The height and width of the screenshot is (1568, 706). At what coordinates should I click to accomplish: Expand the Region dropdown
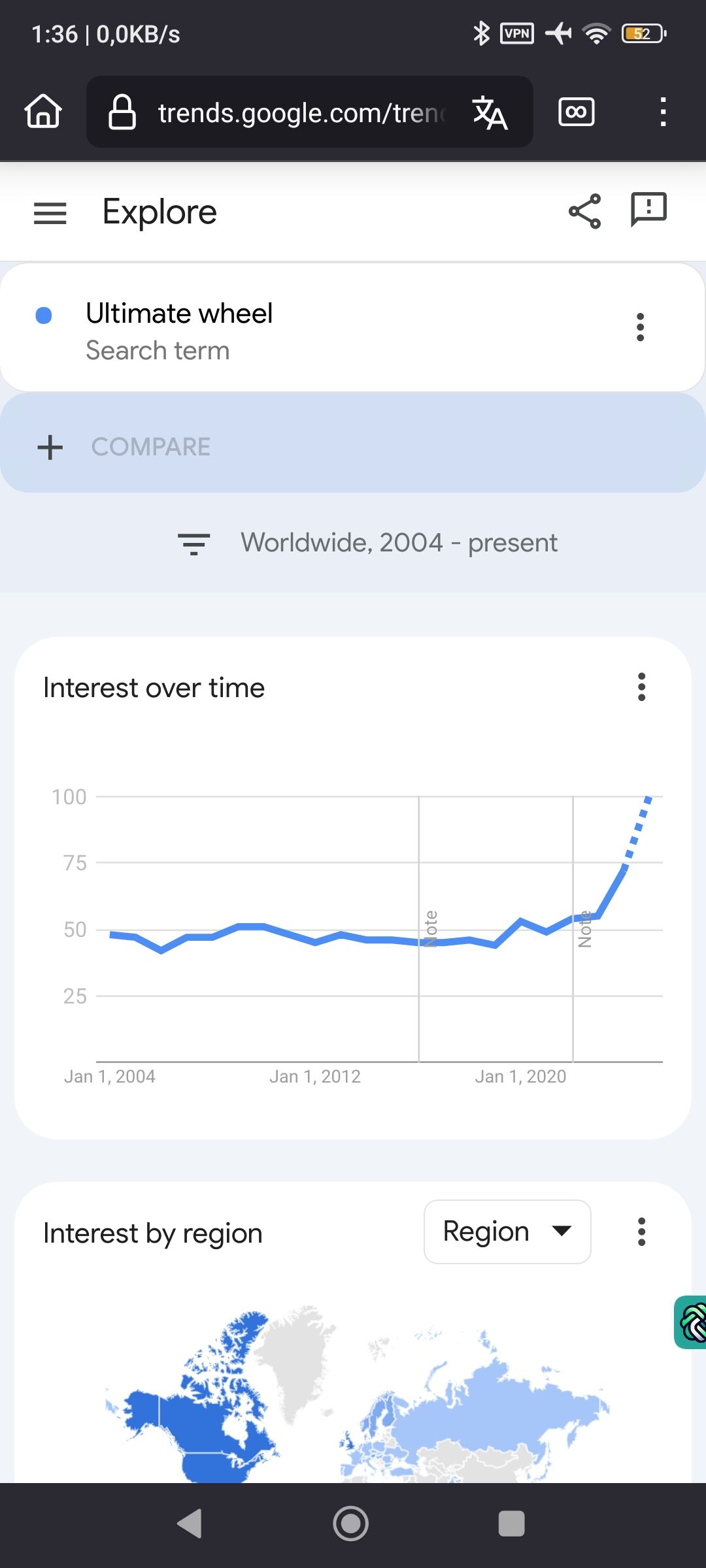507,1232
